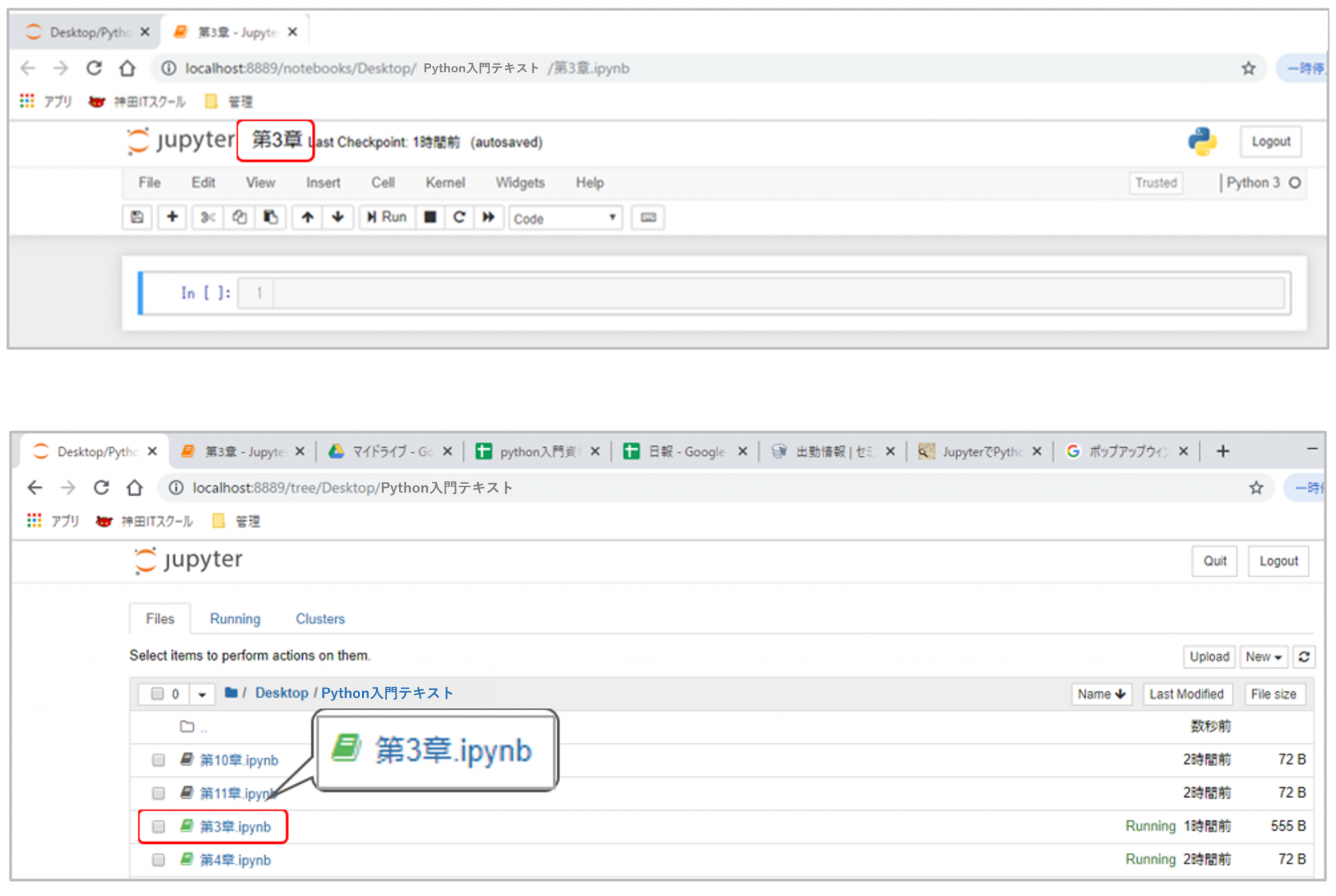Switch to the Running tab
The width and height of the screenshot is (1336, 896).
coord(235,619)
